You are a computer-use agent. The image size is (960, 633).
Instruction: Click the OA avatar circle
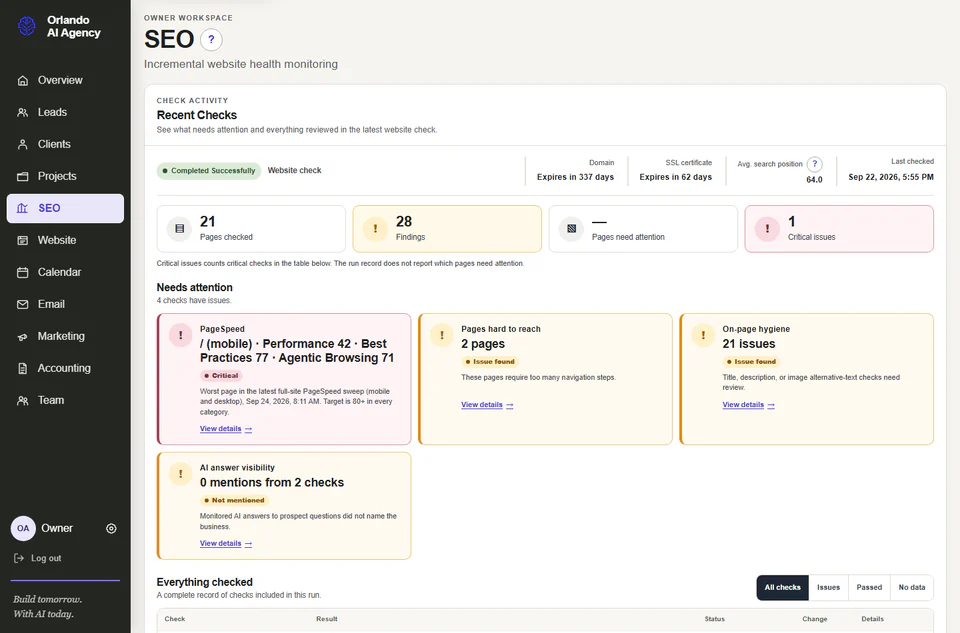click(x=23, y=528)
